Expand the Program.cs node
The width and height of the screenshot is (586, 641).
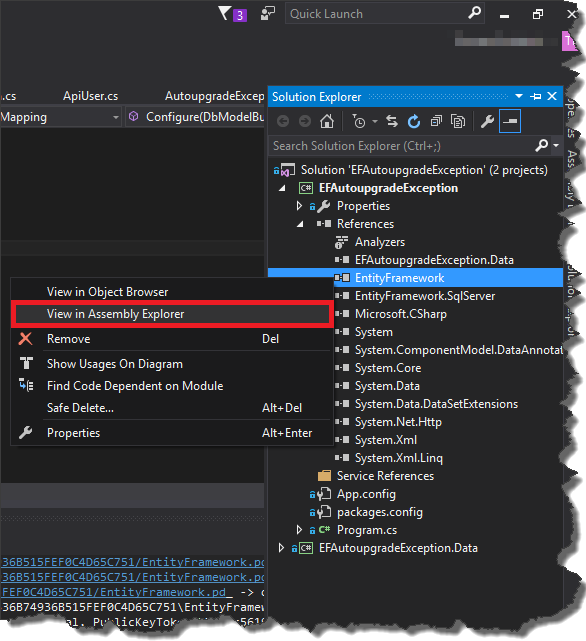click(x=299, y=530)
